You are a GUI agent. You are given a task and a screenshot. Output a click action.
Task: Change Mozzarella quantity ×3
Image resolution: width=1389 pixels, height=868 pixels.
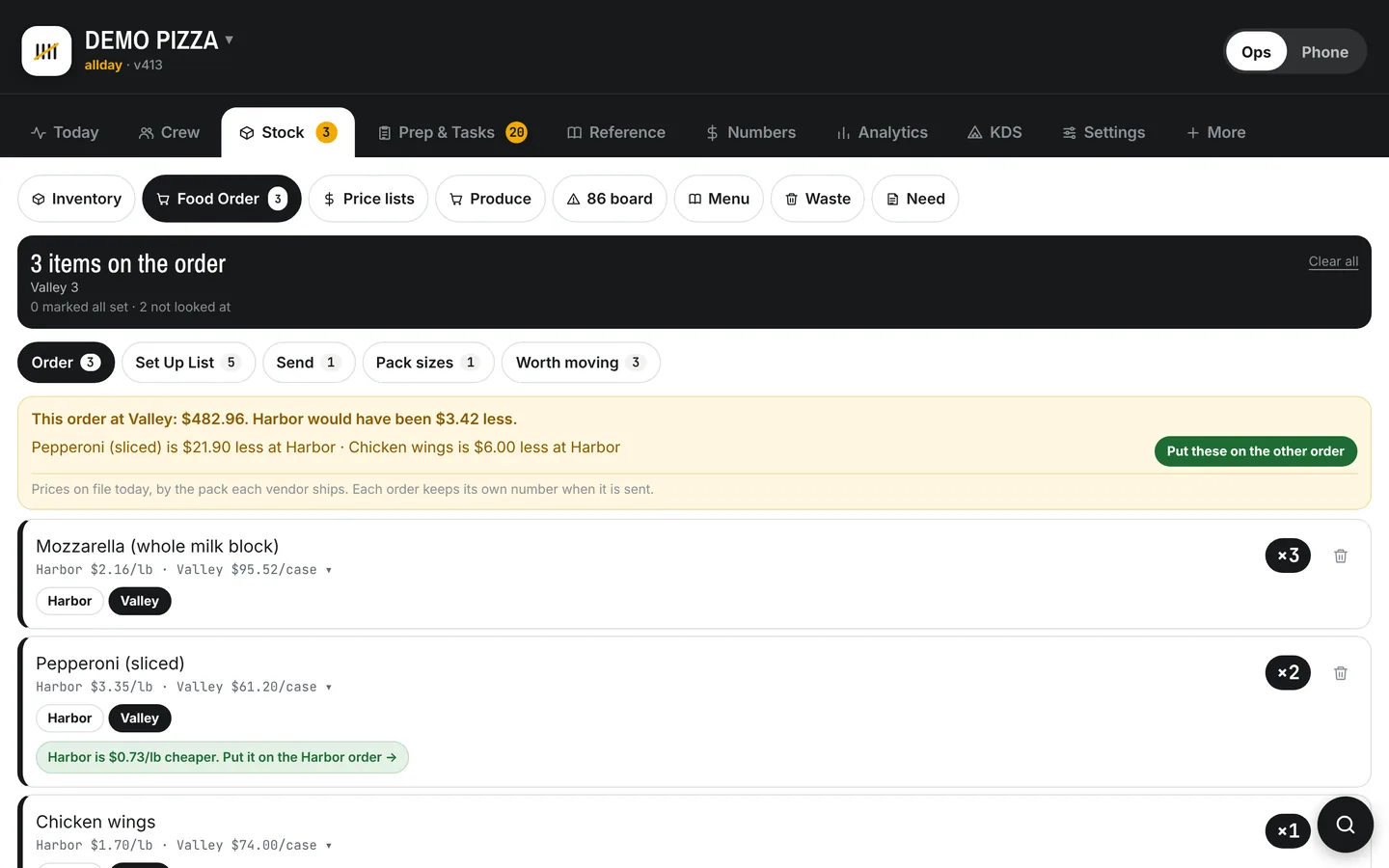(1288, 556)
